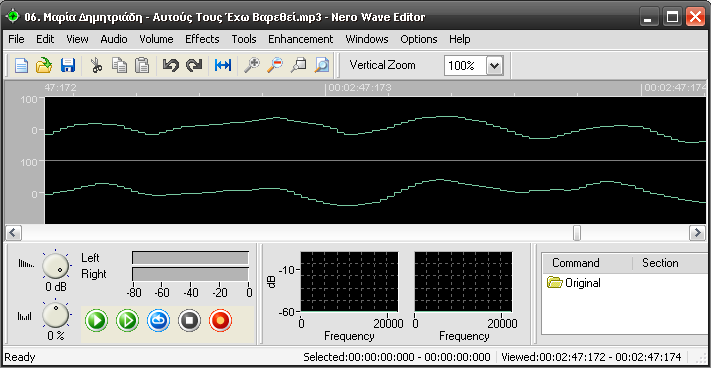Viewport: 711px width, 368px height.
Task: Open the File menu
Action: pos(16,39)
